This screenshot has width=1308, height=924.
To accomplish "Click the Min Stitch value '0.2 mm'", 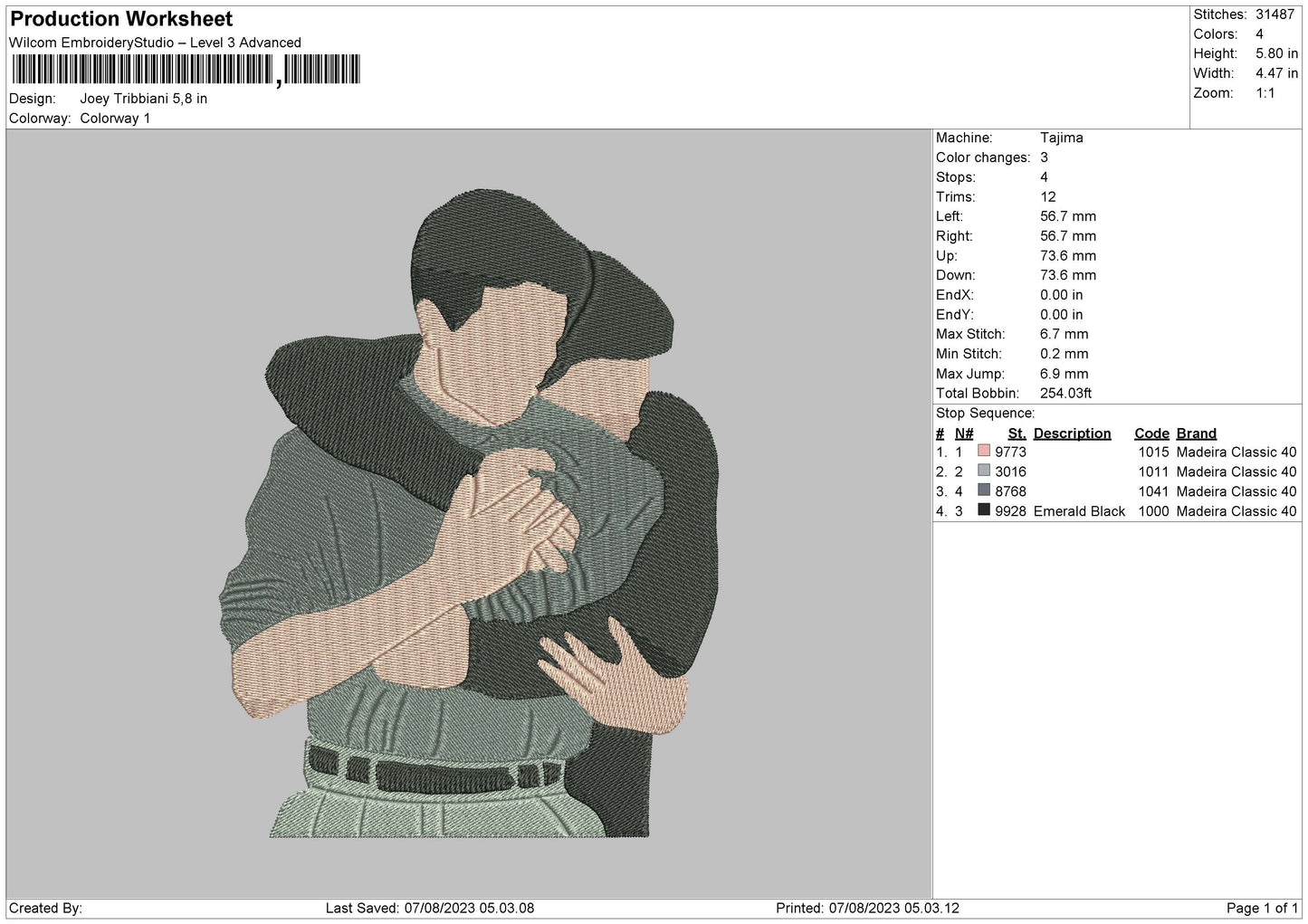I will point(1065,354).
